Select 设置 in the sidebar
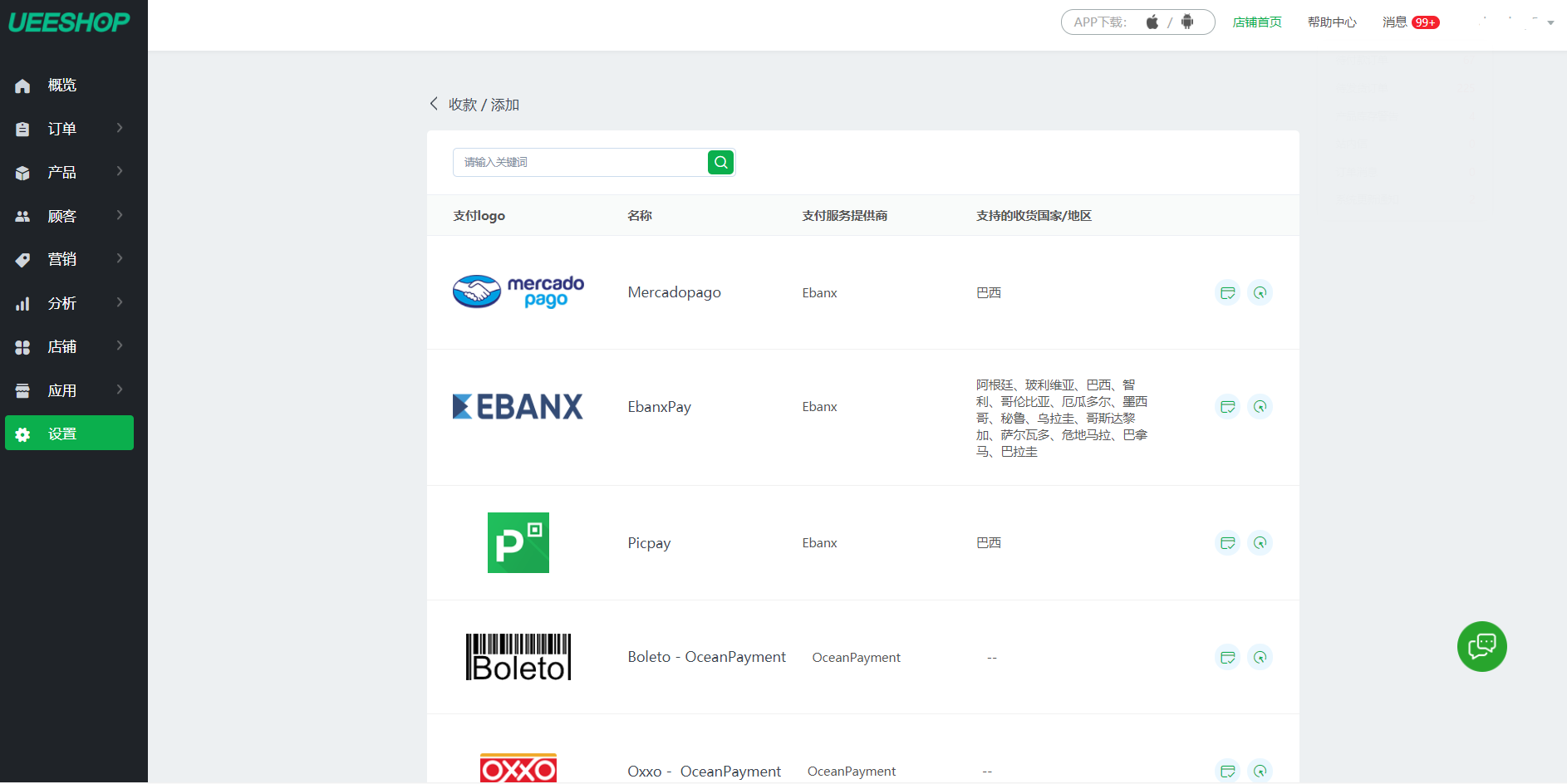The width and height of the screenshot is (1567, 784). [69, 433]
